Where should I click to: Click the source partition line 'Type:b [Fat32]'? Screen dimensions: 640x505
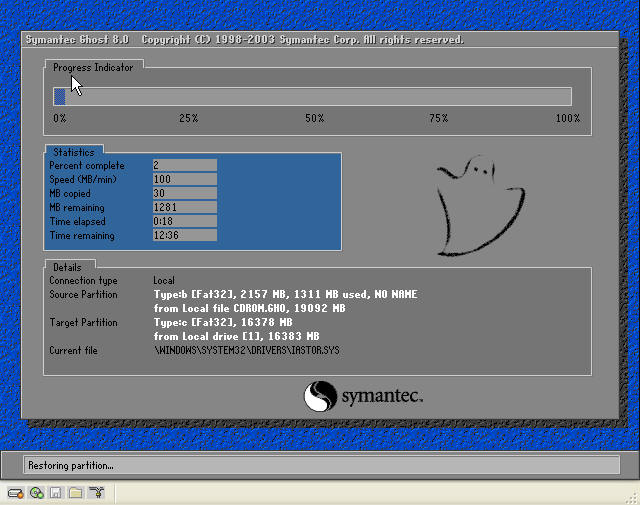pos(285,294)
